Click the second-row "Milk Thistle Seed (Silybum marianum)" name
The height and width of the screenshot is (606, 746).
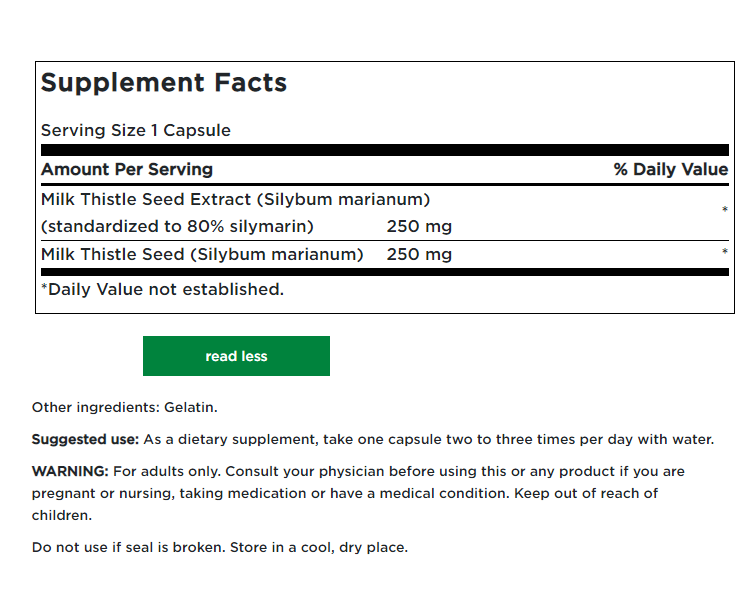pyautogui.click(x=202, y=254)
